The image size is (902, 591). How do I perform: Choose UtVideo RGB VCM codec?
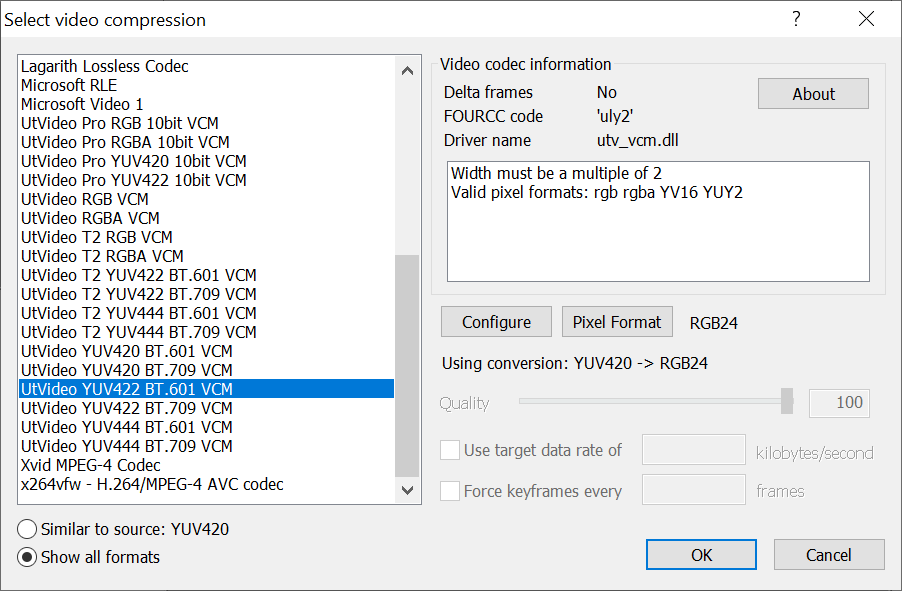point(84,199)
